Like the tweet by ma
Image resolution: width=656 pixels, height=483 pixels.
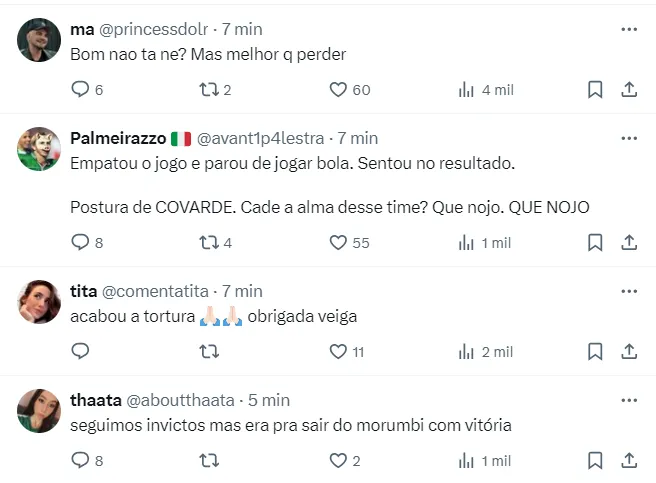338,90
